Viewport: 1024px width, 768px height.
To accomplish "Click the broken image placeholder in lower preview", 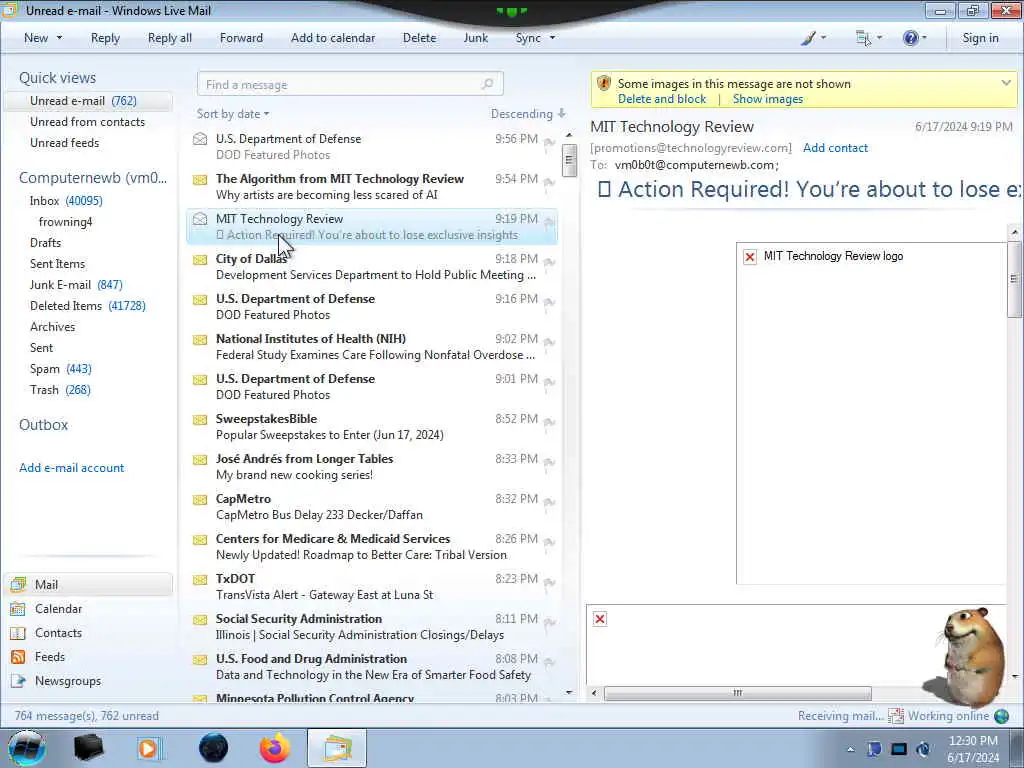I will tap(600, 618).
